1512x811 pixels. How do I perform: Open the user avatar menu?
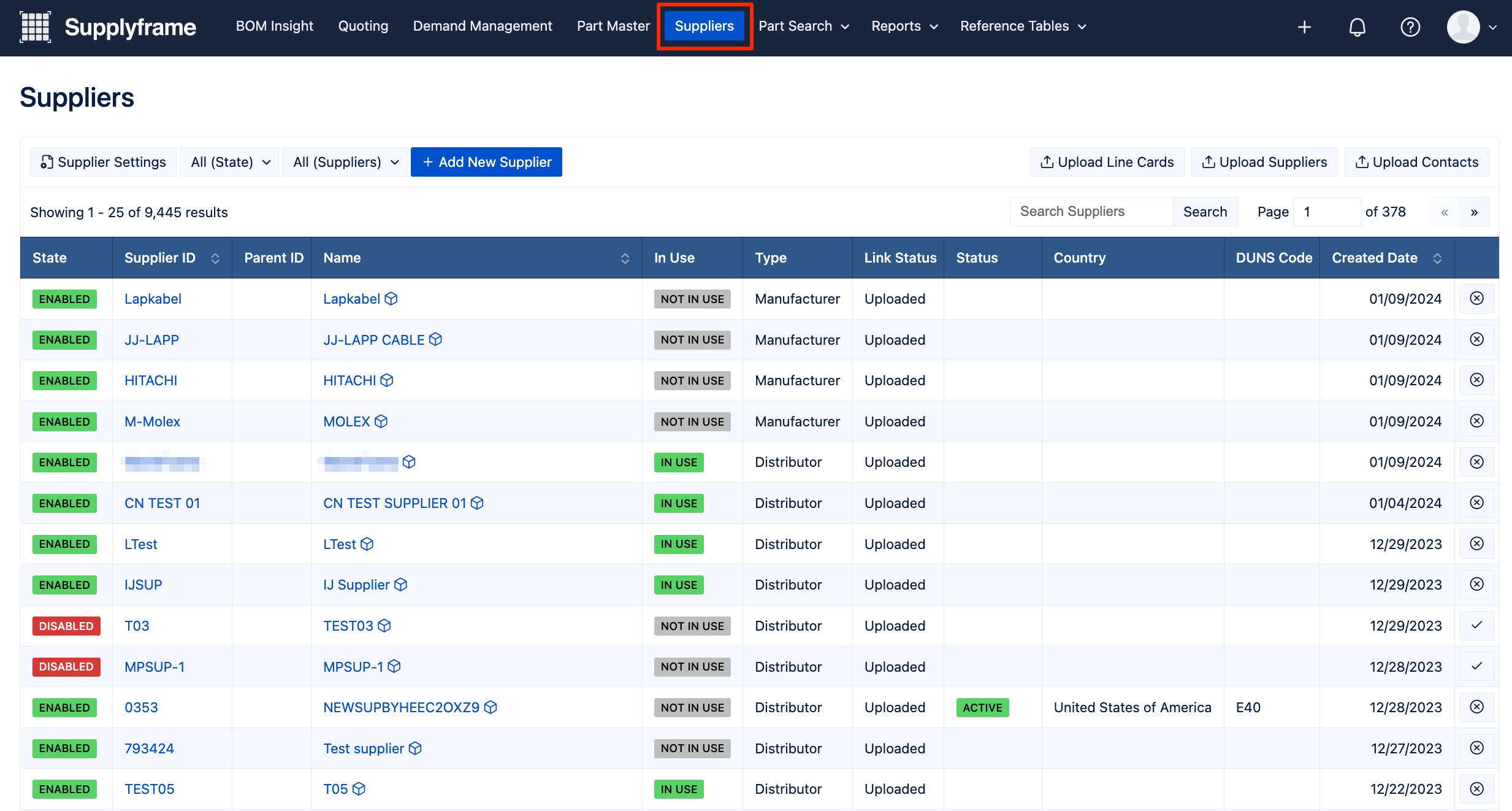pyautogui.click(x=1471, y=27)
